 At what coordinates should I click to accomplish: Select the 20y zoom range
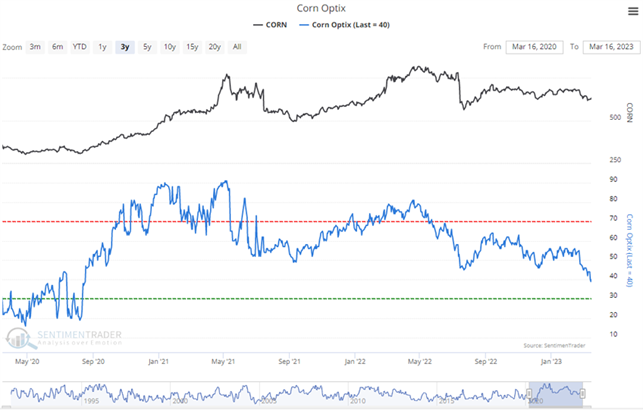coord(215,47)
